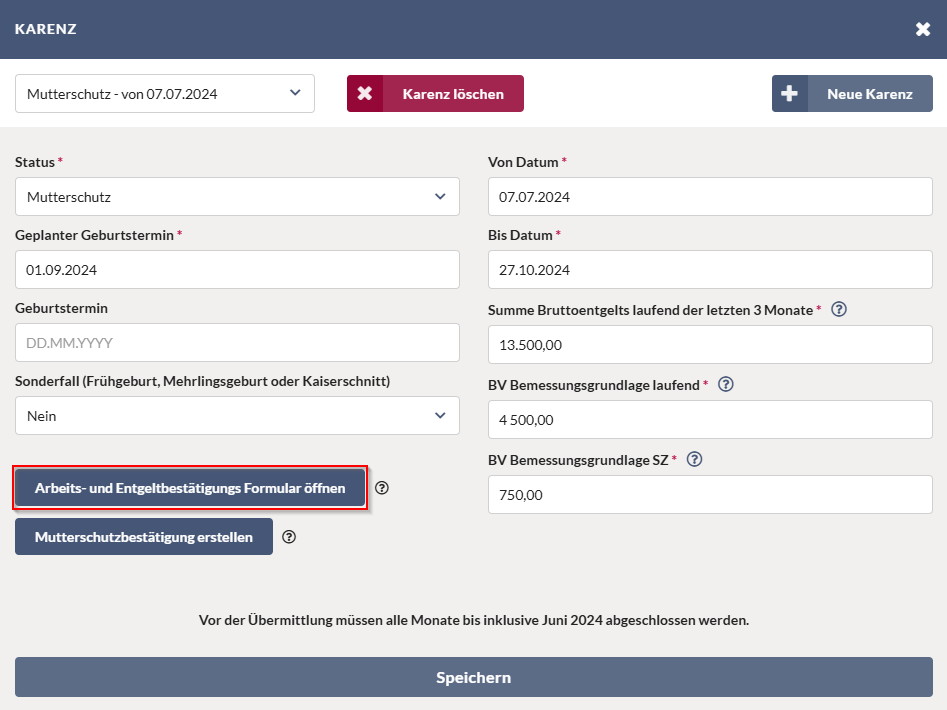Click the Bis Datum field
Image resolution: width=947 pixels, height=710 pixels.
(x=710, y=270)
